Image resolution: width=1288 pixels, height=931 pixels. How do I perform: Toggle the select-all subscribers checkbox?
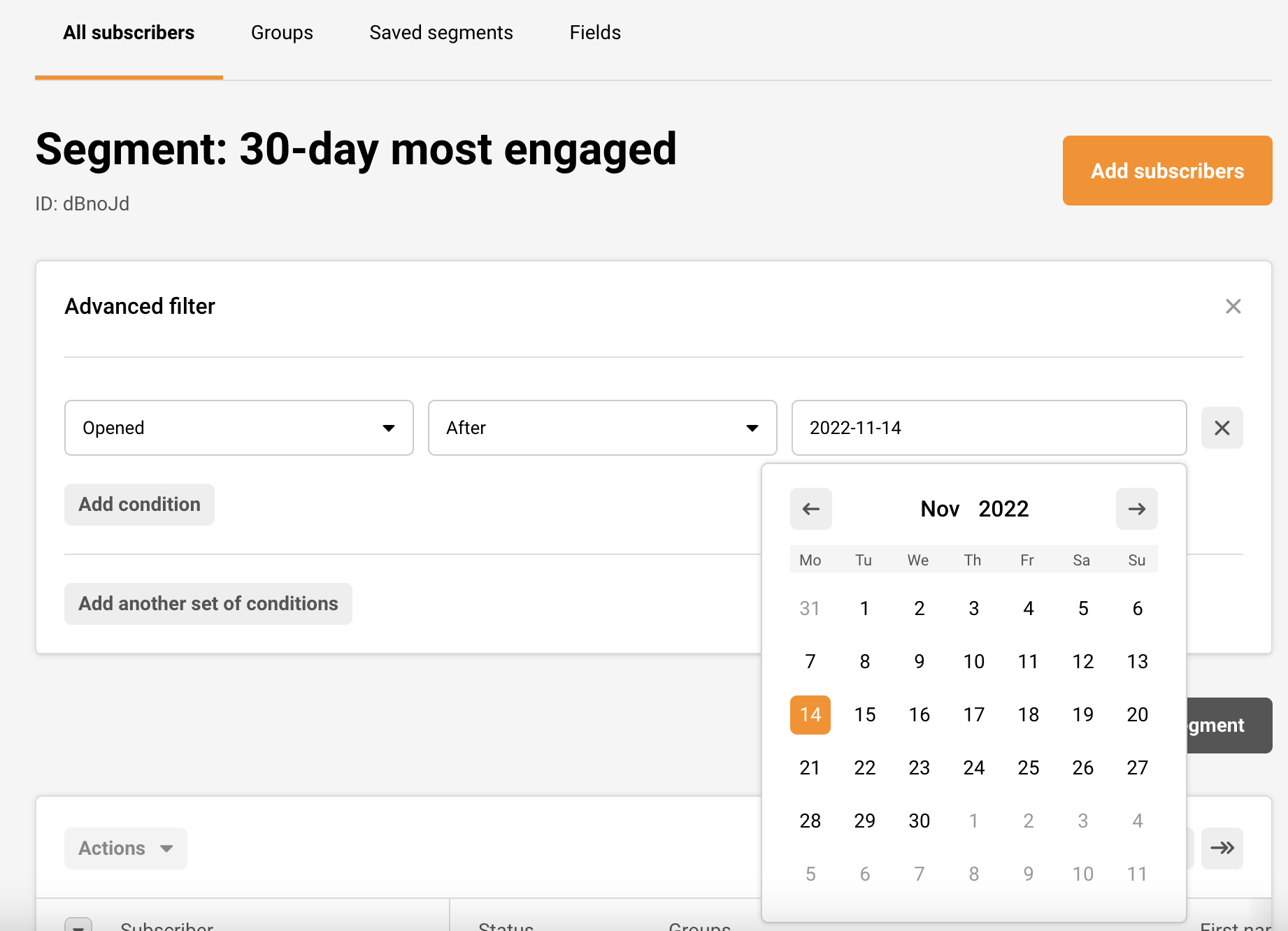tap(78, 924)
